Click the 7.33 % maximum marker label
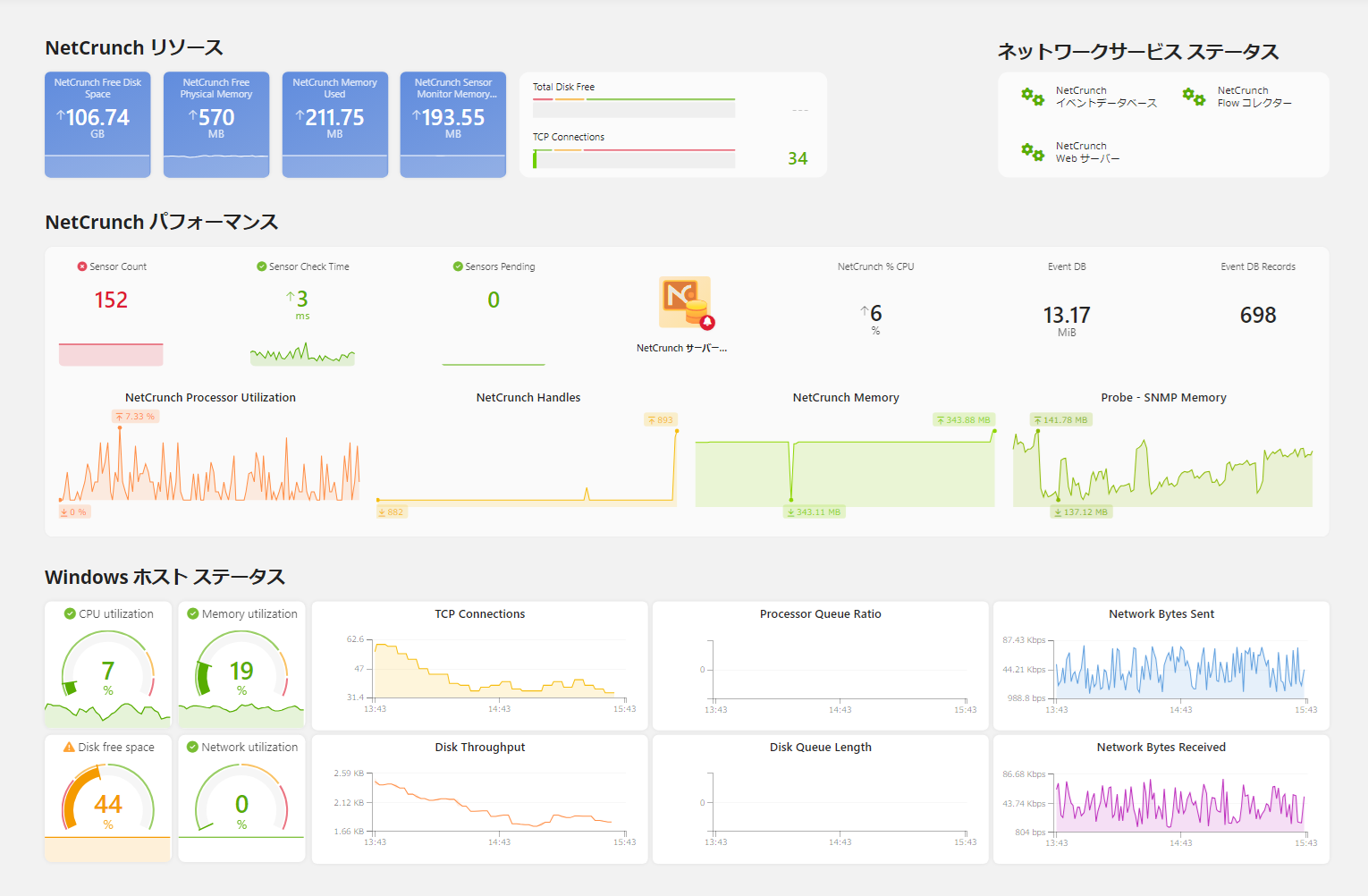Screen dimensions: 1368x896 pyautogui.click(x=136, y=417)
